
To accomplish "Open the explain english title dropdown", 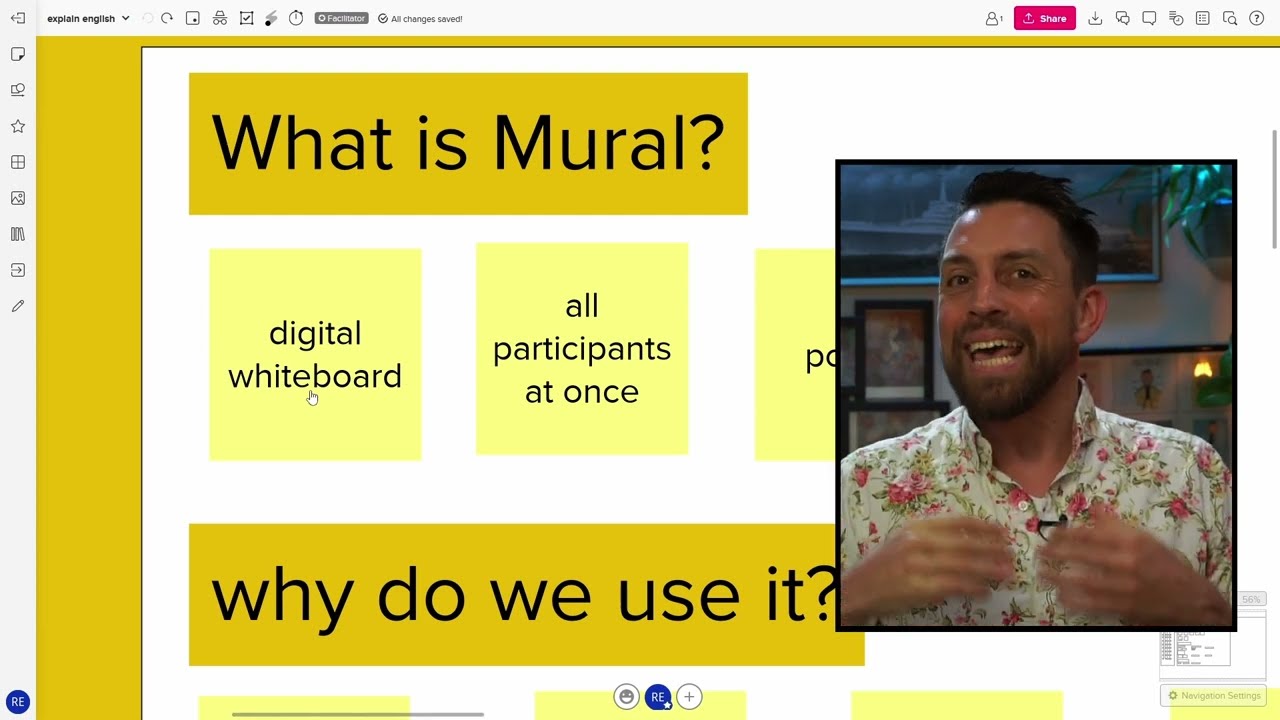I will (x=88, y=17).
